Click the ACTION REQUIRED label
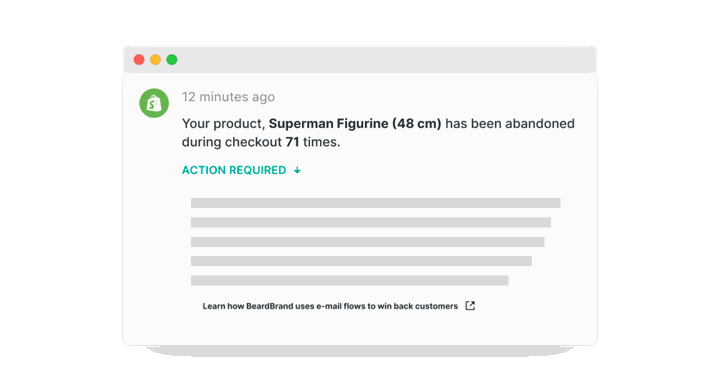 234,170
